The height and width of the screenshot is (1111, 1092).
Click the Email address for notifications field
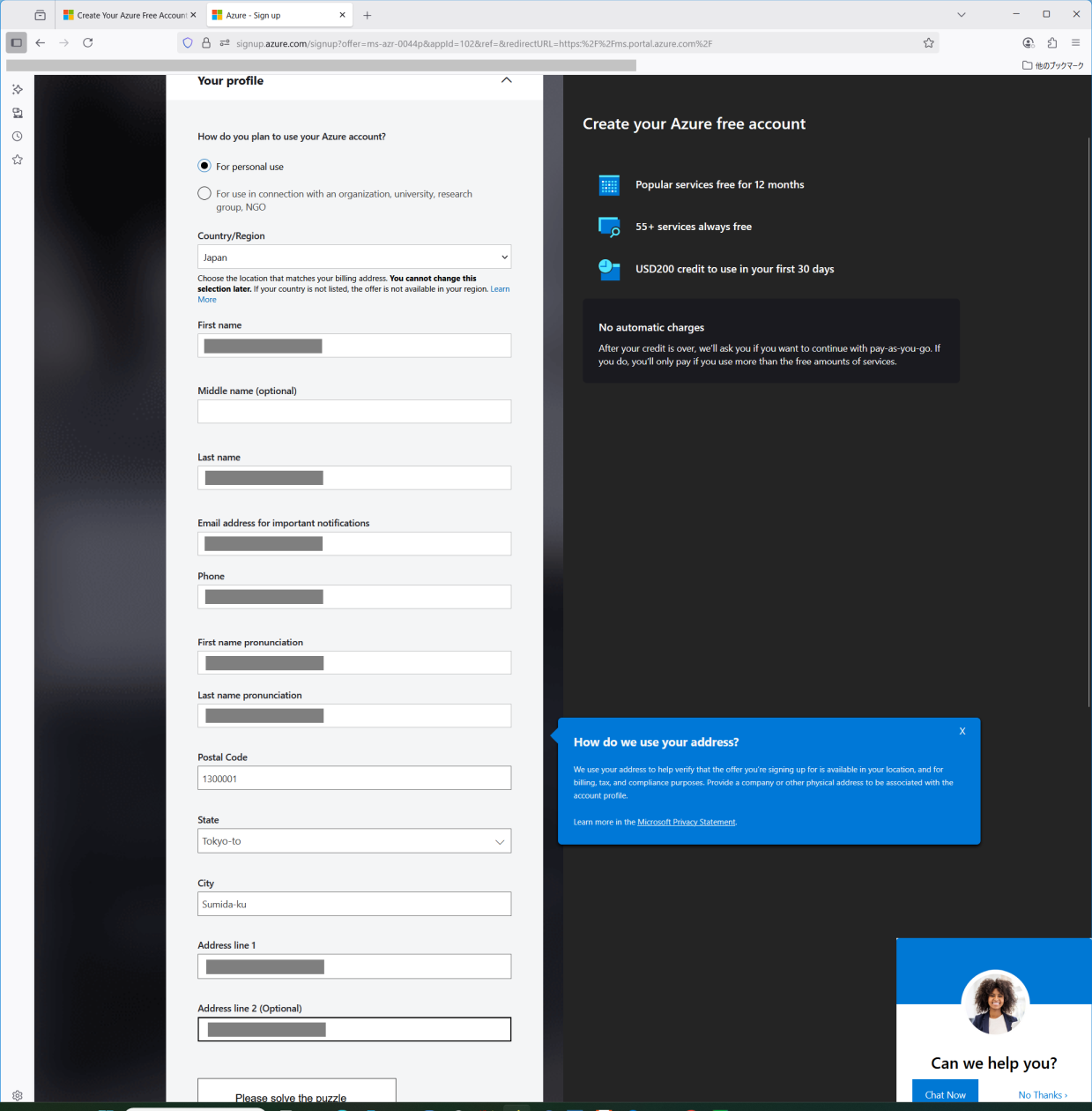[354, 544]
